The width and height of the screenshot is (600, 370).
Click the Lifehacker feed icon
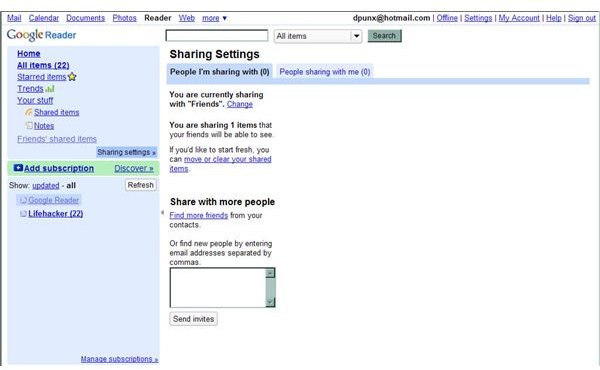pos(23,214)
